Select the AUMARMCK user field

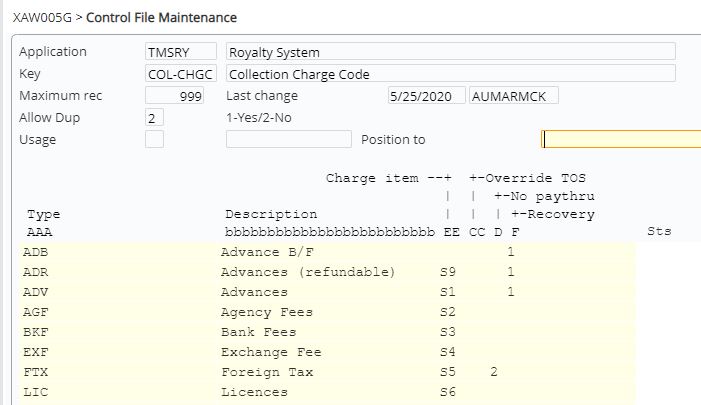pyautogui.click(x=513, y=96)
